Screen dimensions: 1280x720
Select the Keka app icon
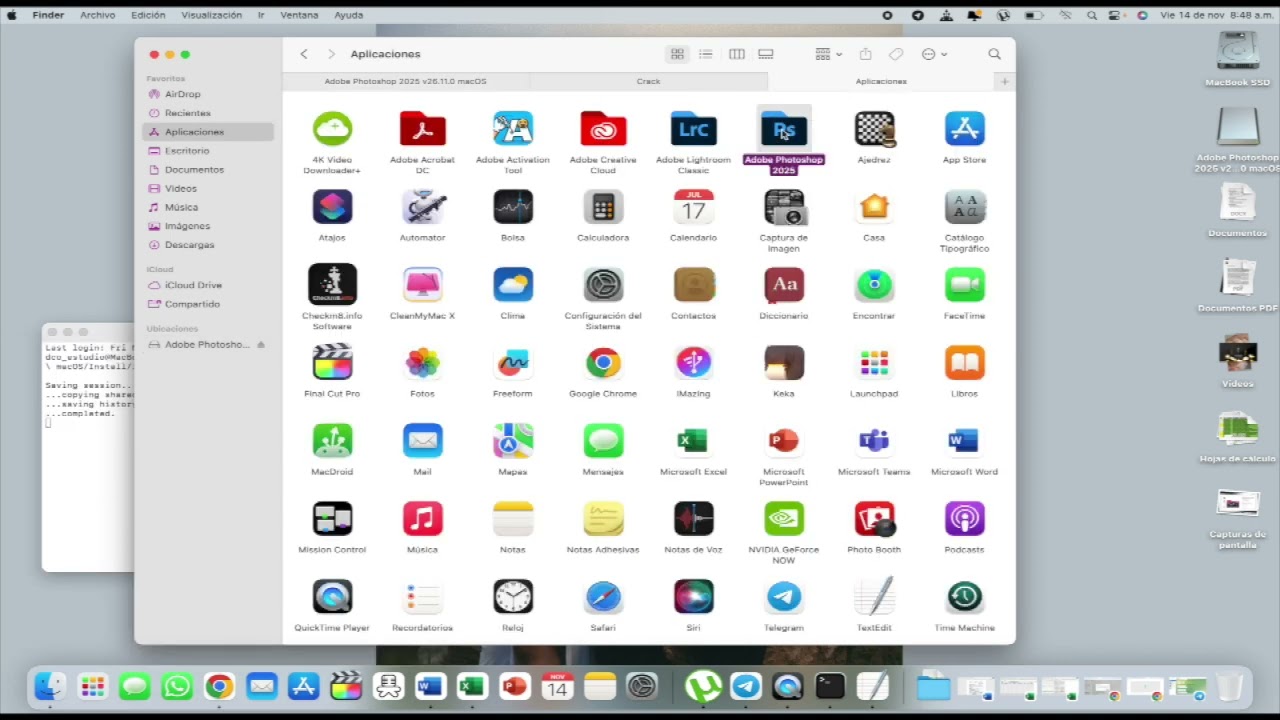click(x=783, y=363)
